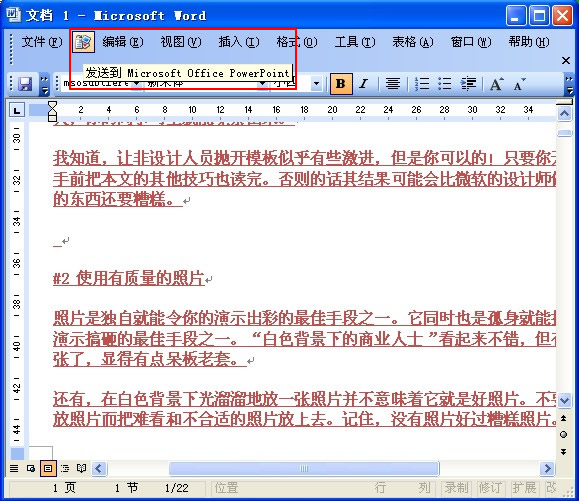Apply numbered list formatting
579x501 pixels.
click(x=422, y=84)
